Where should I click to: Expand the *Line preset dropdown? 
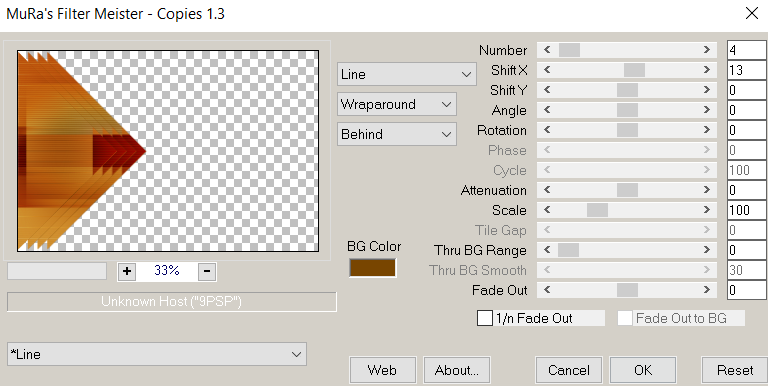pos(157,354)
